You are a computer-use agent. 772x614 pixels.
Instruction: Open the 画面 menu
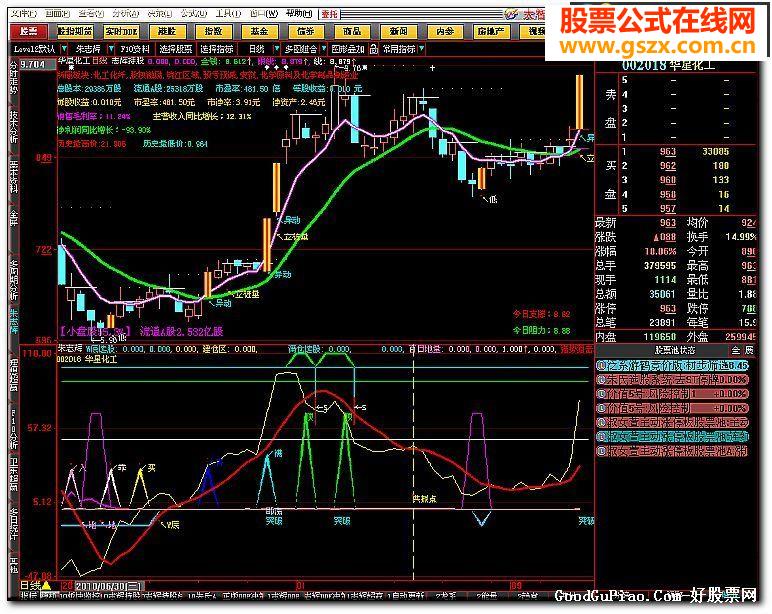point(58,13)
